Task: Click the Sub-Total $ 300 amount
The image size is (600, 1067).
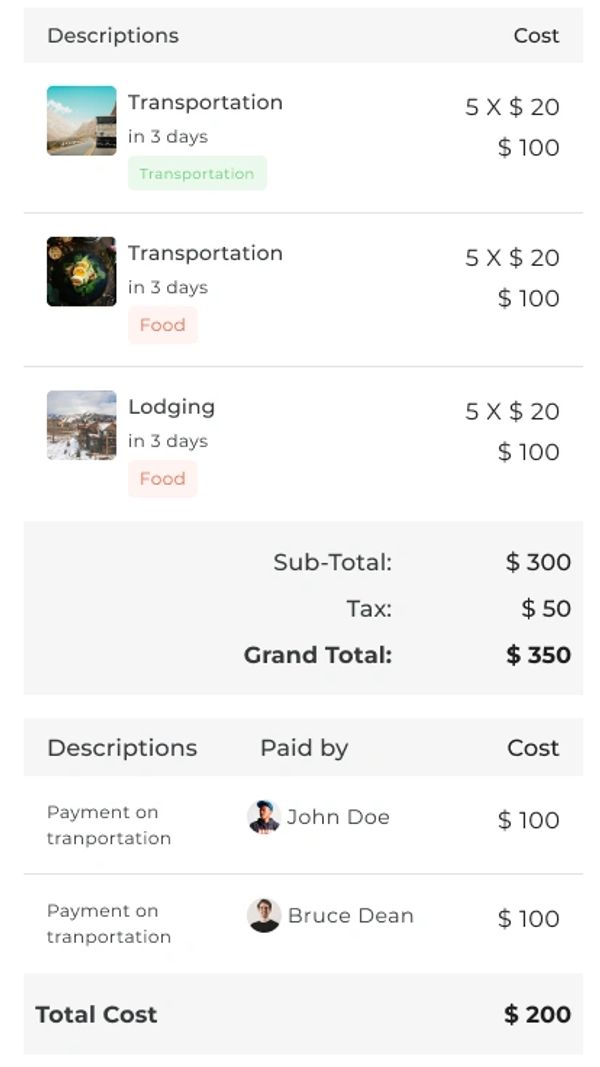Action: pos(538,562)
